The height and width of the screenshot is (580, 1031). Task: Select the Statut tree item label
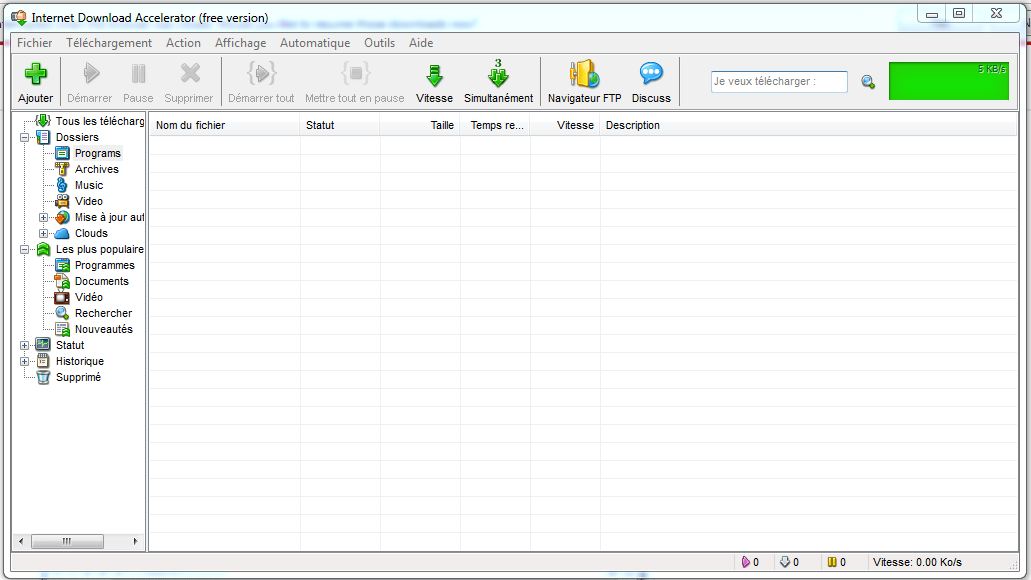coord(70,345)
